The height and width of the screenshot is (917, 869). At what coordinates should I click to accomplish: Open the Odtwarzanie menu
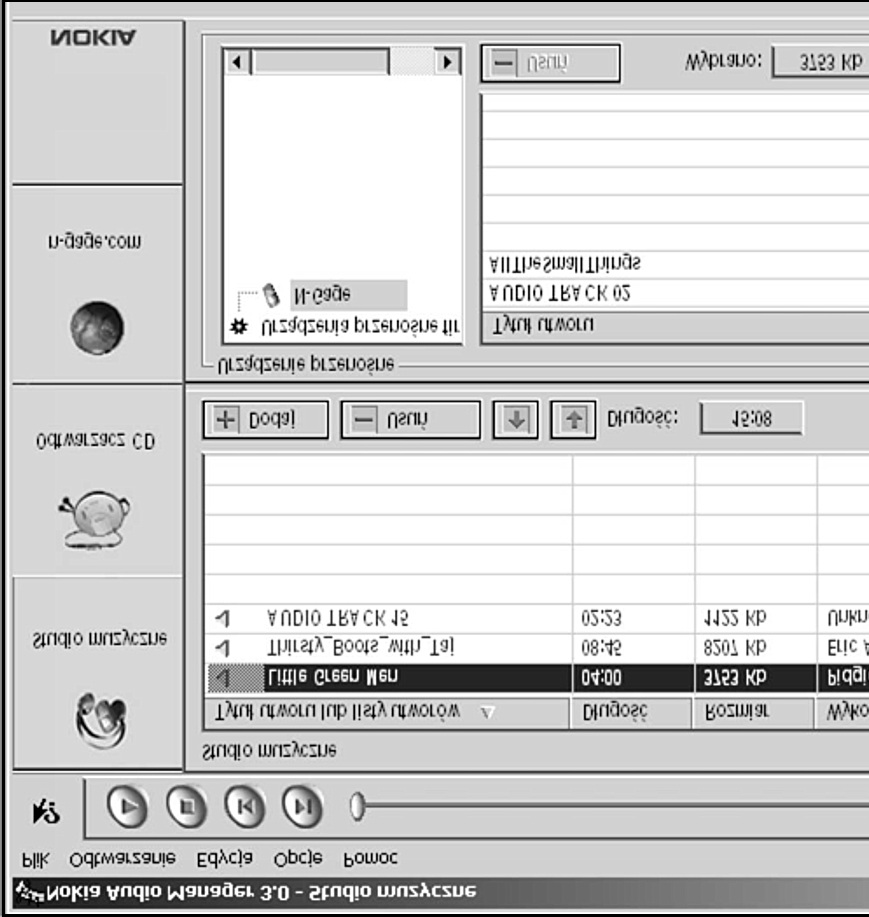click(122, 859)
